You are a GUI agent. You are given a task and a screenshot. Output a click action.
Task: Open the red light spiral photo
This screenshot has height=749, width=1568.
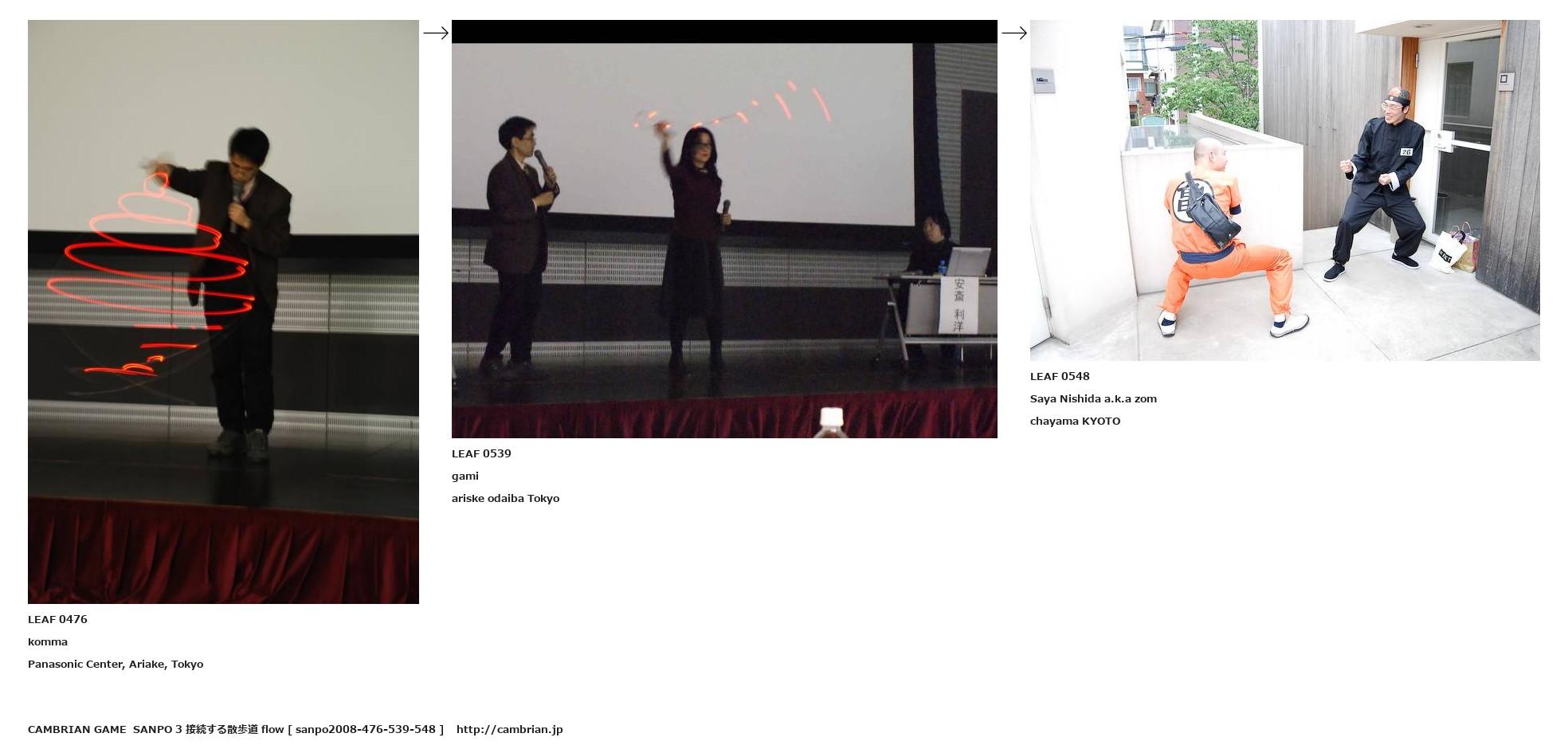point(223,312)
